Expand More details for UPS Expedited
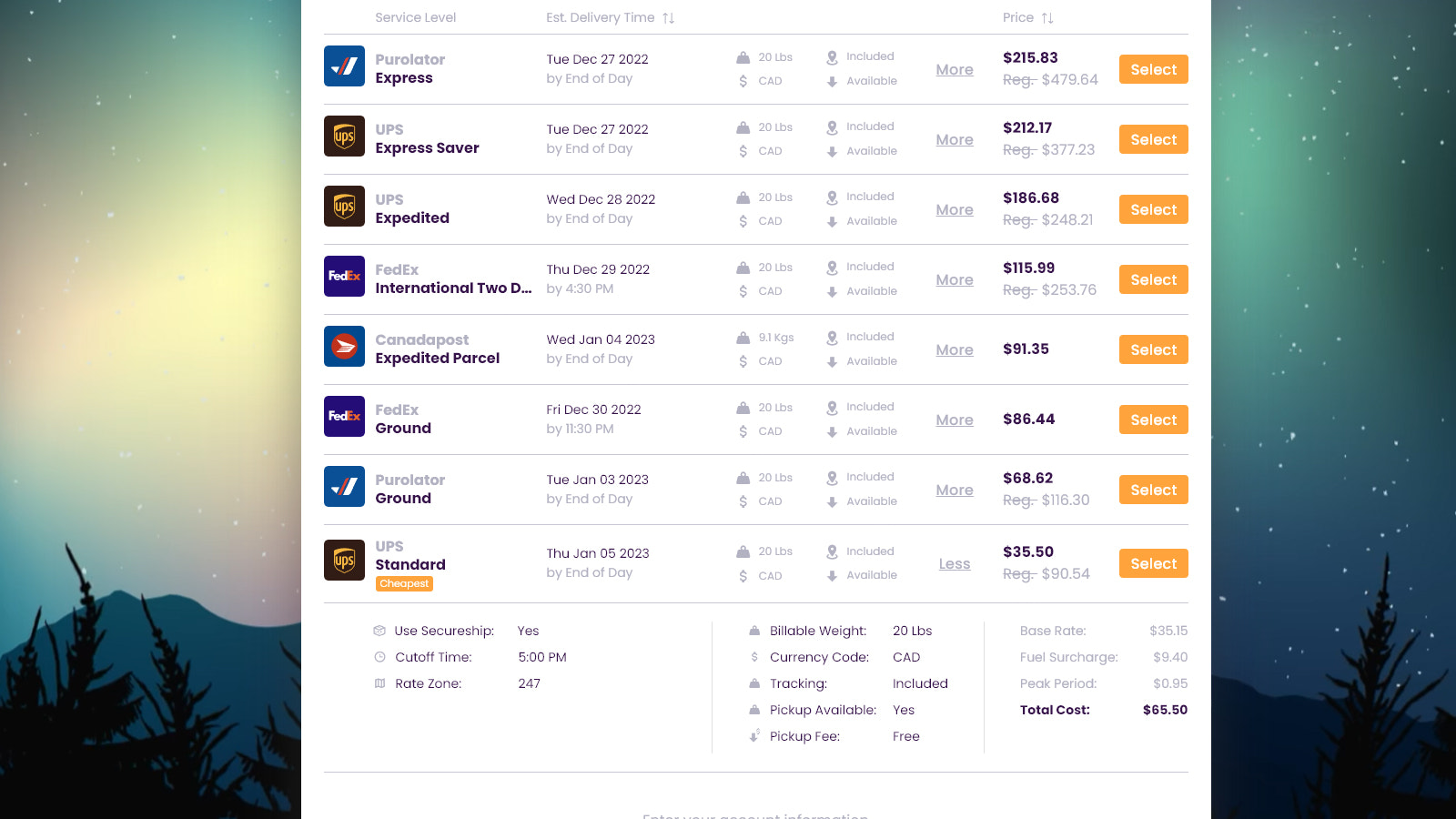Viewport: 1456px width, 819px height. 955,210
